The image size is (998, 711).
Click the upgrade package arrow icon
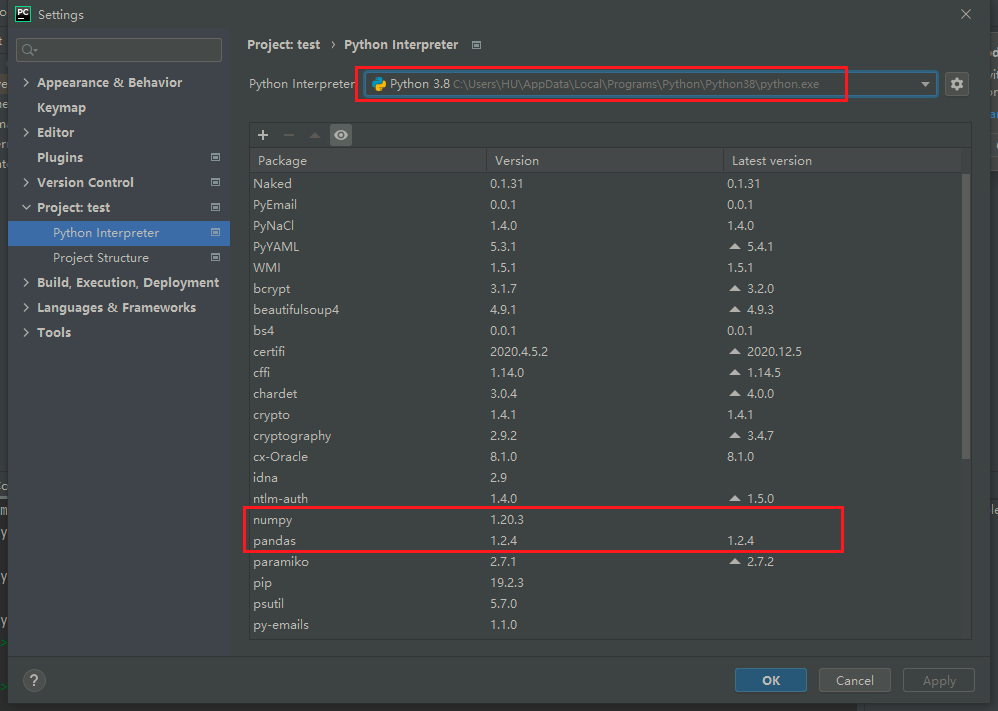(314, 135)
